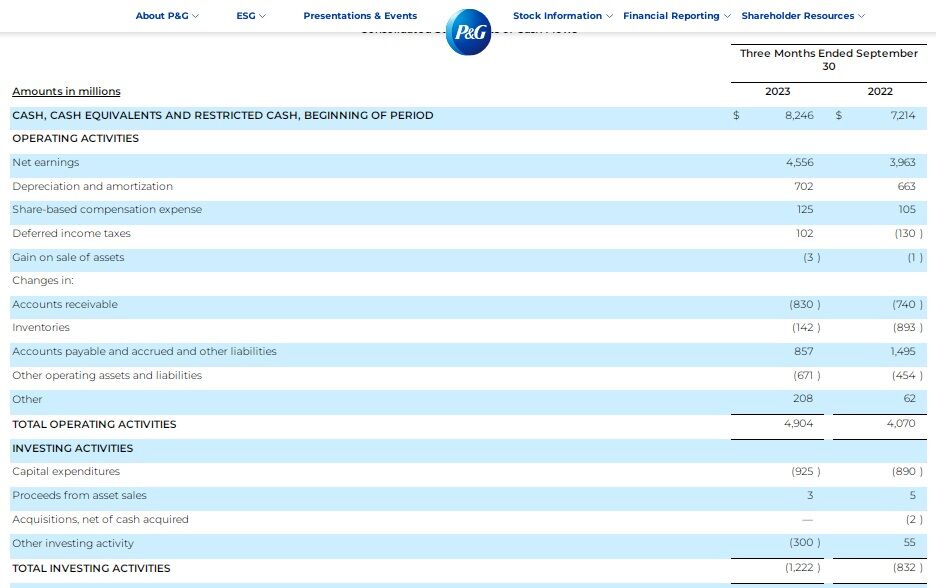Select 'Three Months Ended September 30' header
Screen dimensions: 936x588
click(x=829, y=60)
